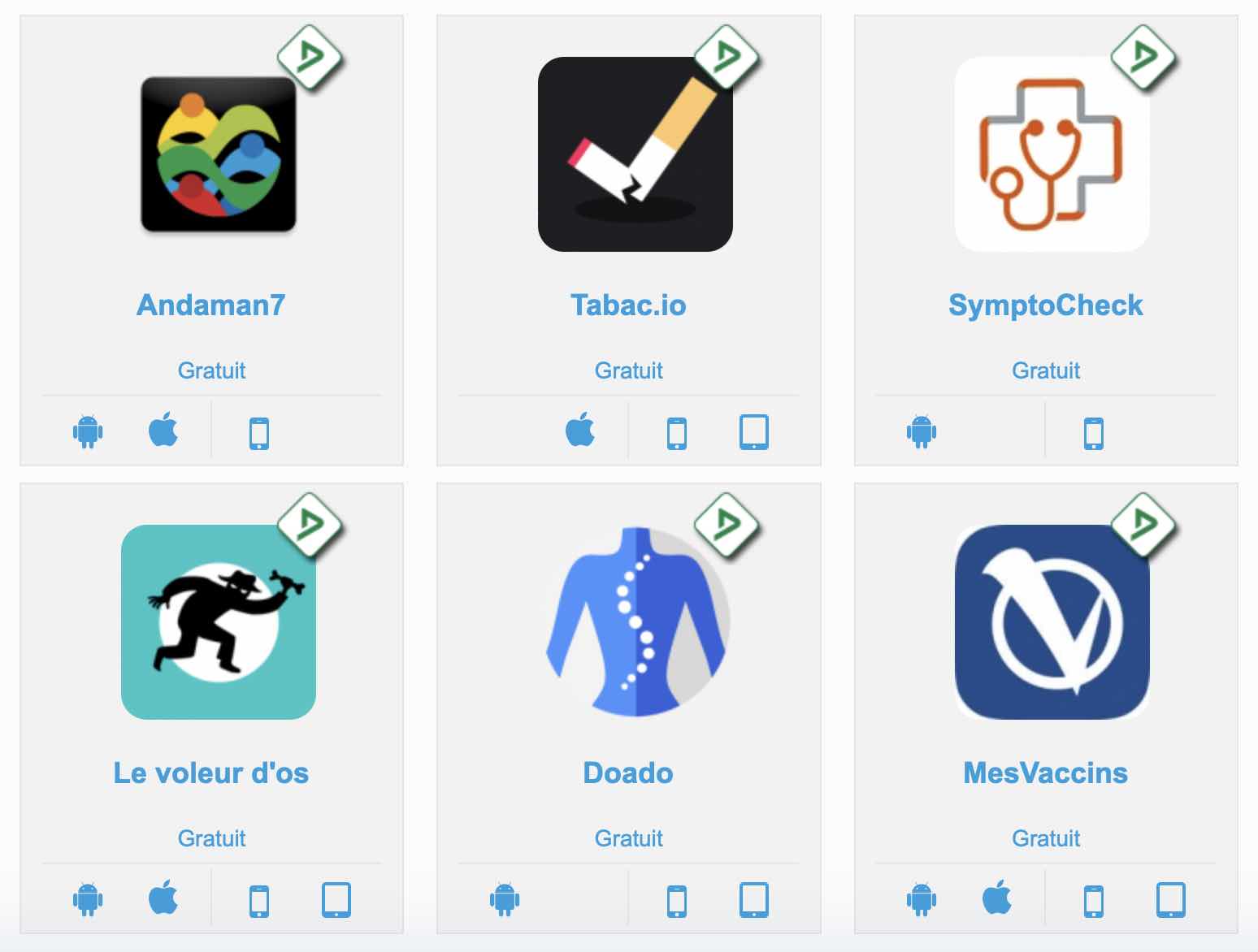This screenshot has height=952, width=1258.
Task: Click the Android icon under SymptoCheck
Action: pos(922,431)
